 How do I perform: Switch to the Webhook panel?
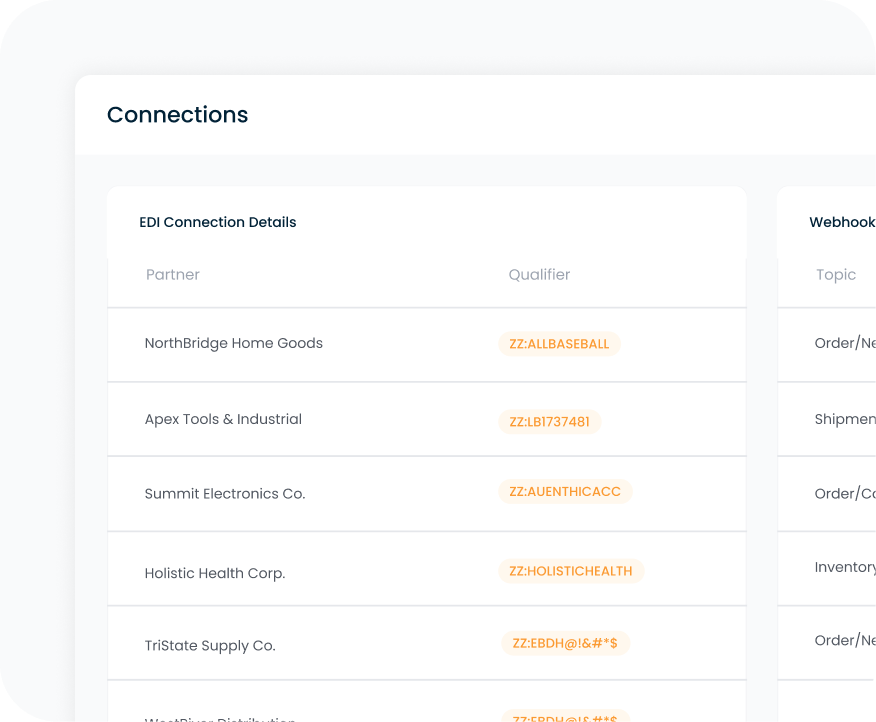(x=841, y=222)
